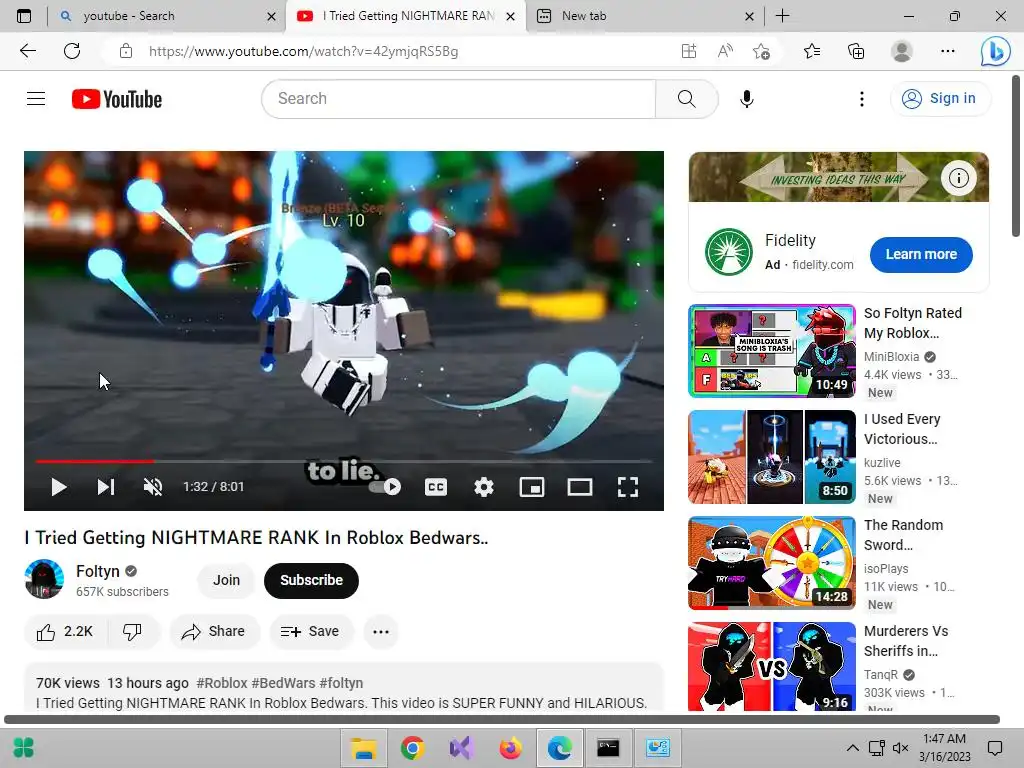
Task: Add this page to favorites
Action: click(761, 51)
